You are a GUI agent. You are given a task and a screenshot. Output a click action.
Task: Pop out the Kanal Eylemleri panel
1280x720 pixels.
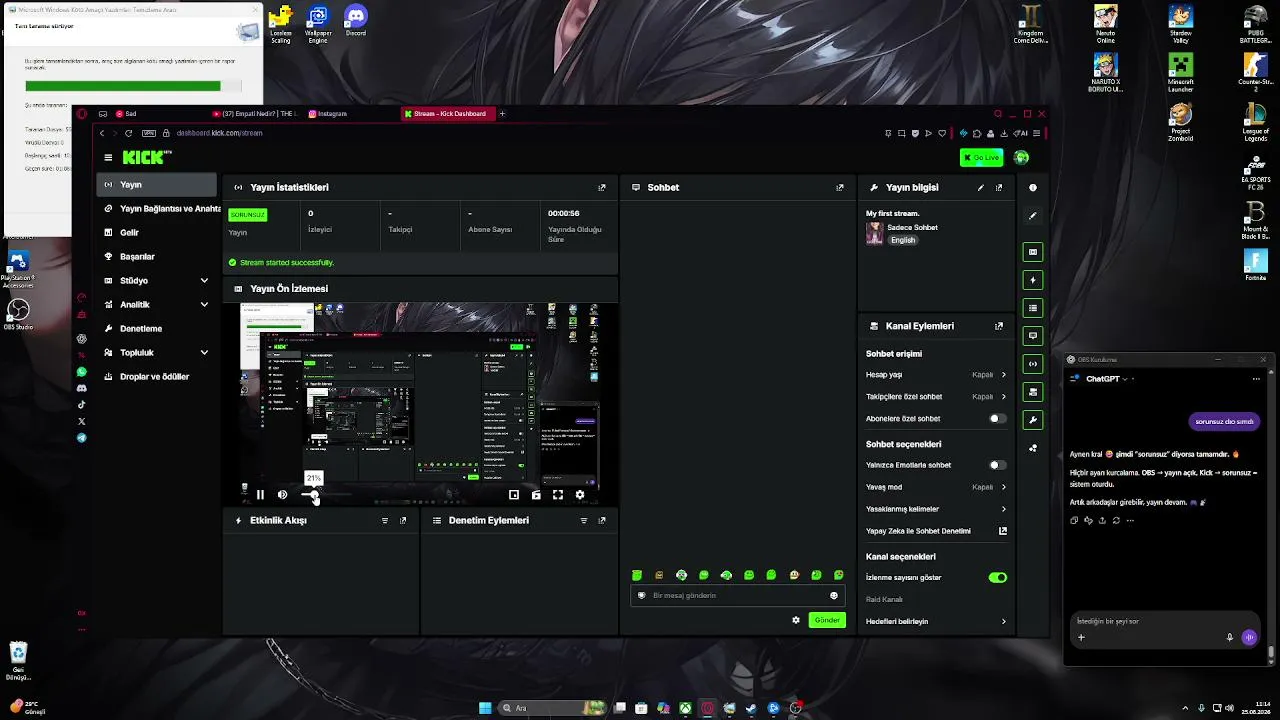click(x=999, y=326)
